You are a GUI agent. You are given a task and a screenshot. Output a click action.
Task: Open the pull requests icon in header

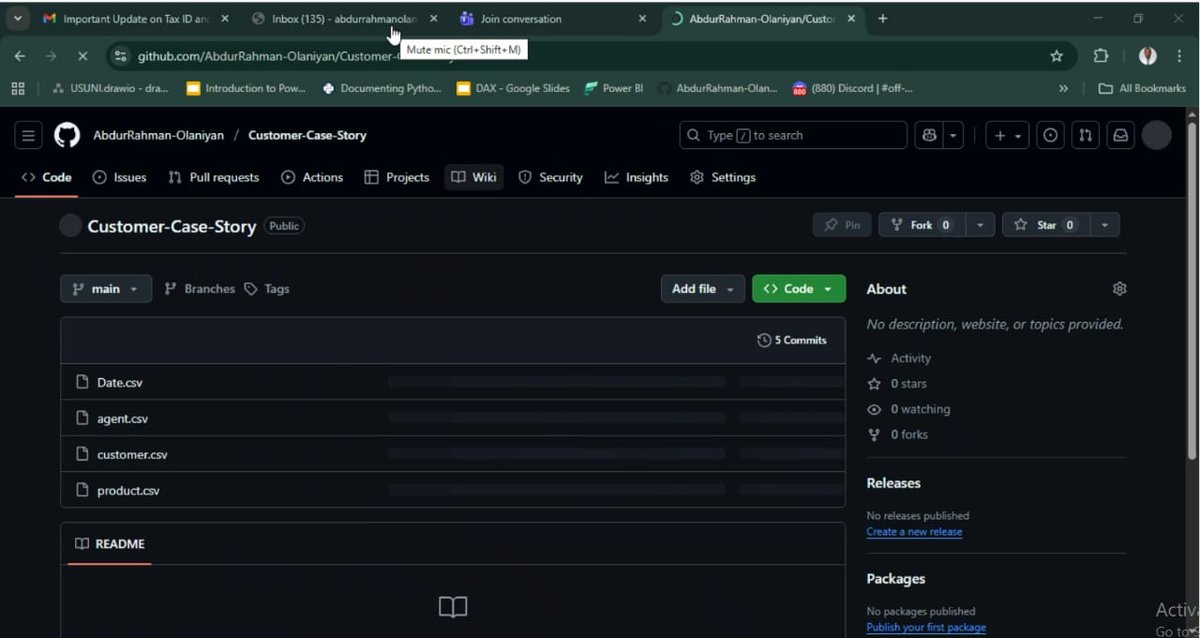coord(1085,134)
